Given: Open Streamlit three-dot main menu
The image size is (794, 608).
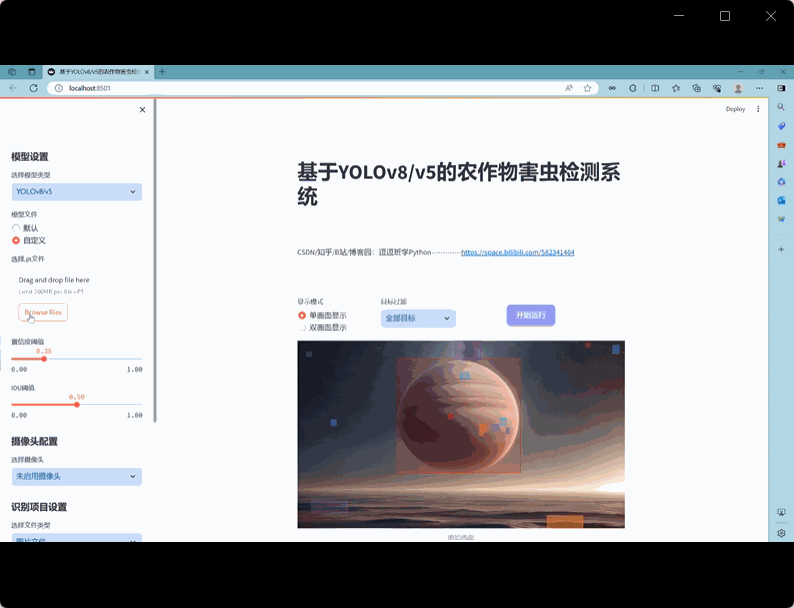Looking at the screenshot, I should pos(758,109).
